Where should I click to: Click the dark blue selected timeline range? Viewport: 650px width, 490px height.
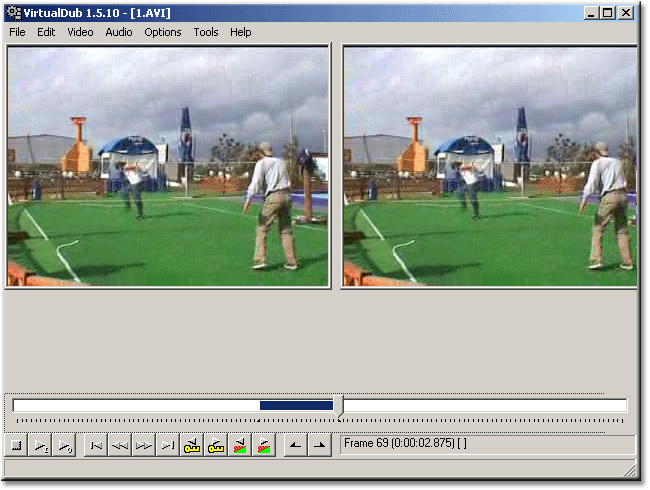tap(296, 405)
